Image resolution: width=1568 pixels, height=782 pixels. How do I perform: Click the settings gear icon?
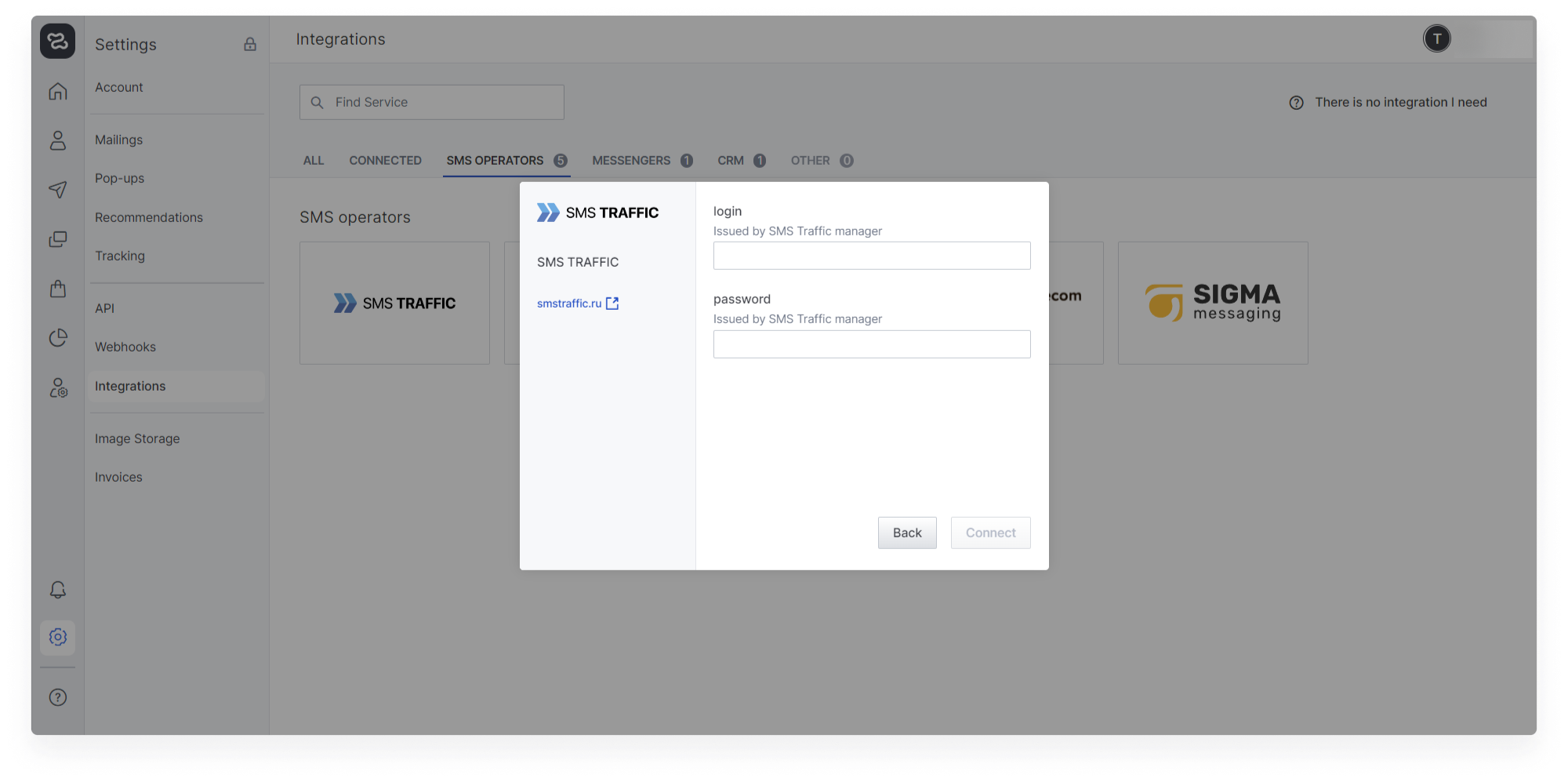coord(58,637)
